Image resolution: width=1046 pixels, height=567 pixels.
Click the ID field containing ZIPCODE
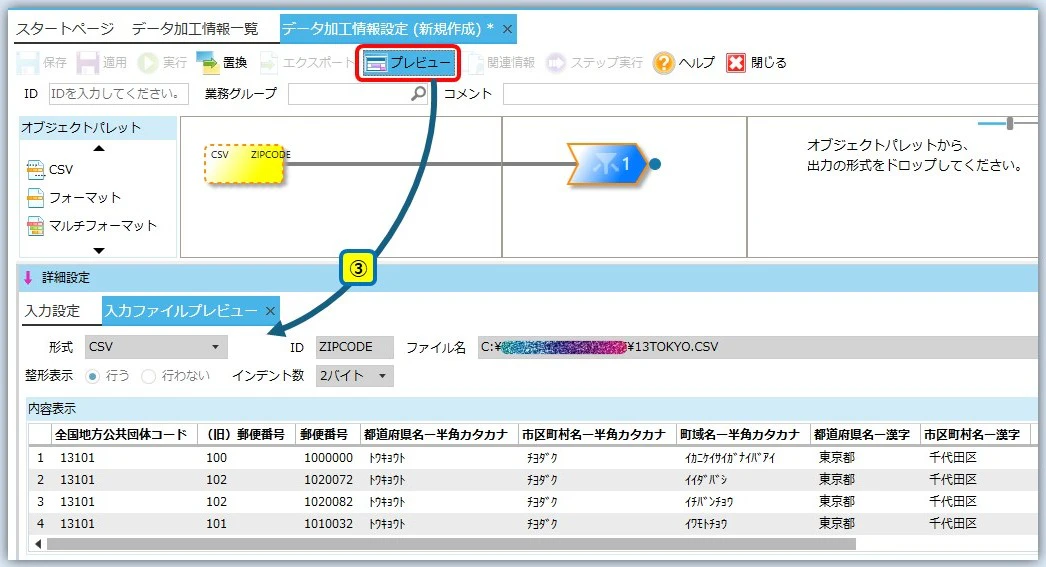tap(354, 347)
